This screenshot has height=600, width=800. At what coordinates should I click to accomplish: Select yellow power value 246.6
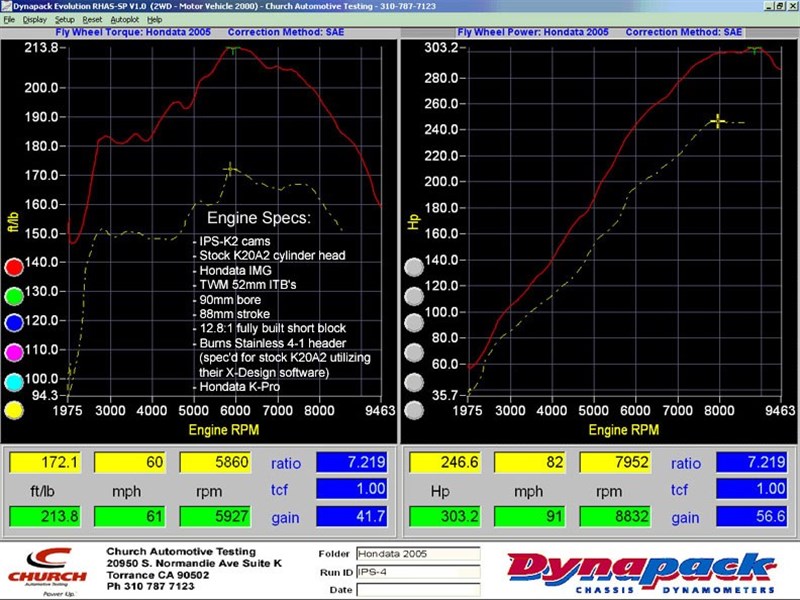point(445,462)
